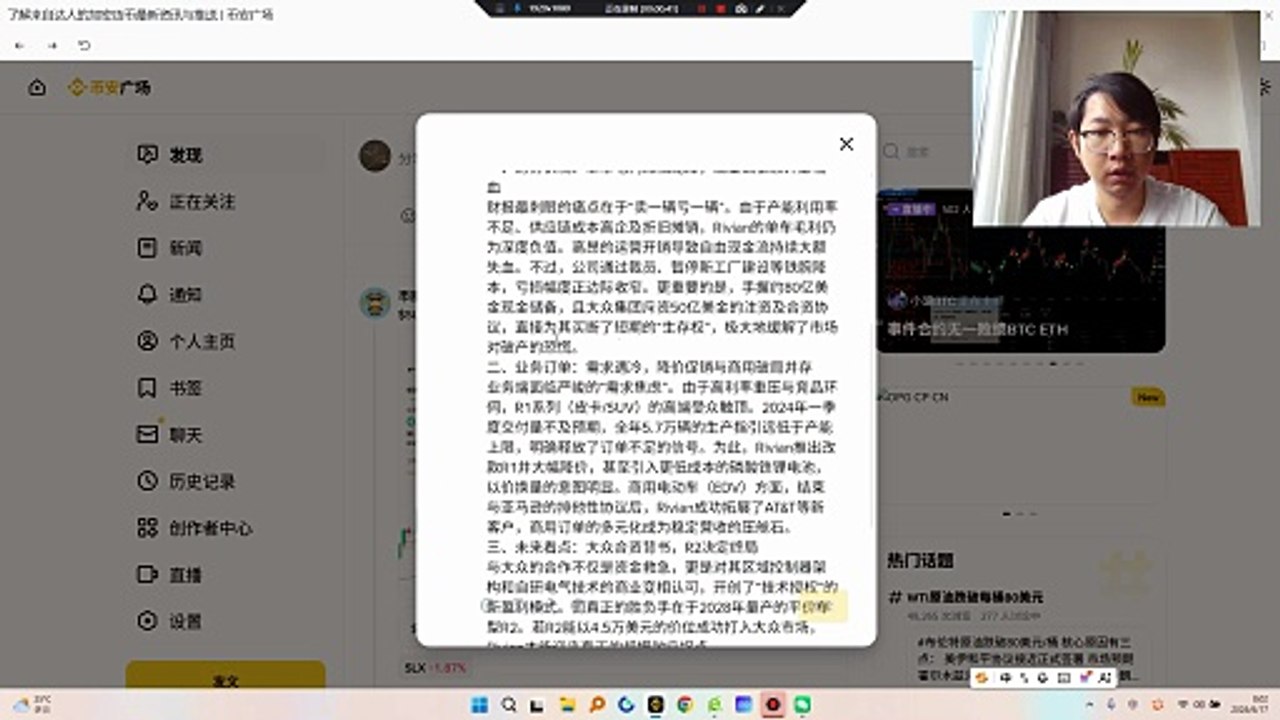Open Windows Start menu
This screenshot has height=720, width=1280.
480,704
